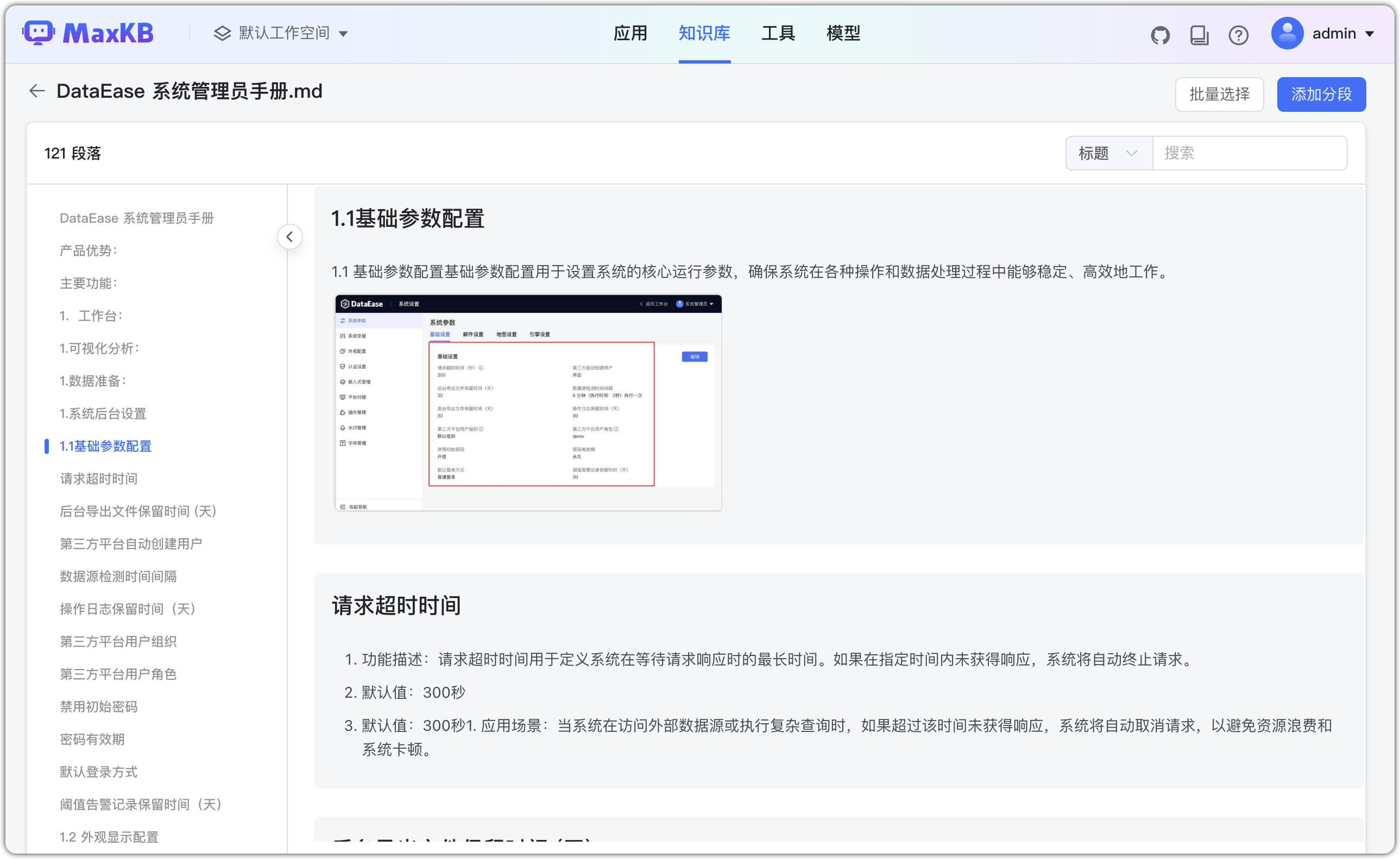Jump to 第三方平台用户组织 in outline
This screenshot has height=859, width=1400.
pyautogui.click(x=118, y=641)
